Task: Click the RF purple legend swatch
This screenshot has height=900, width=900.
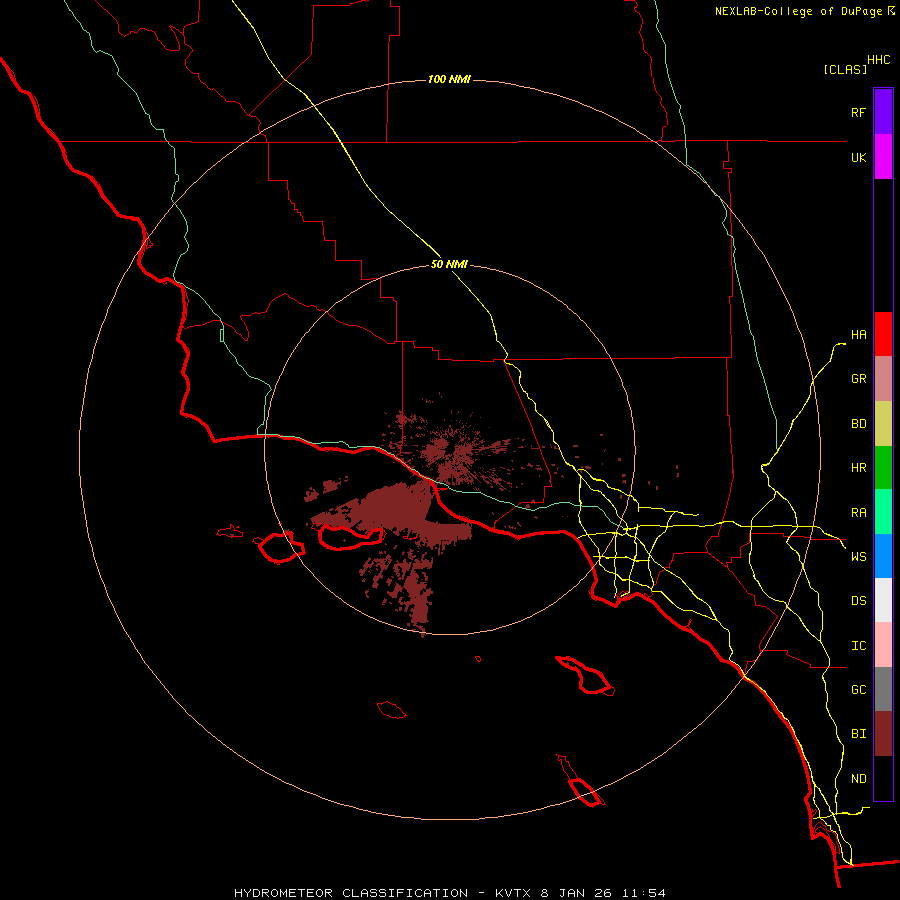Action: click(x=883, y=112)
